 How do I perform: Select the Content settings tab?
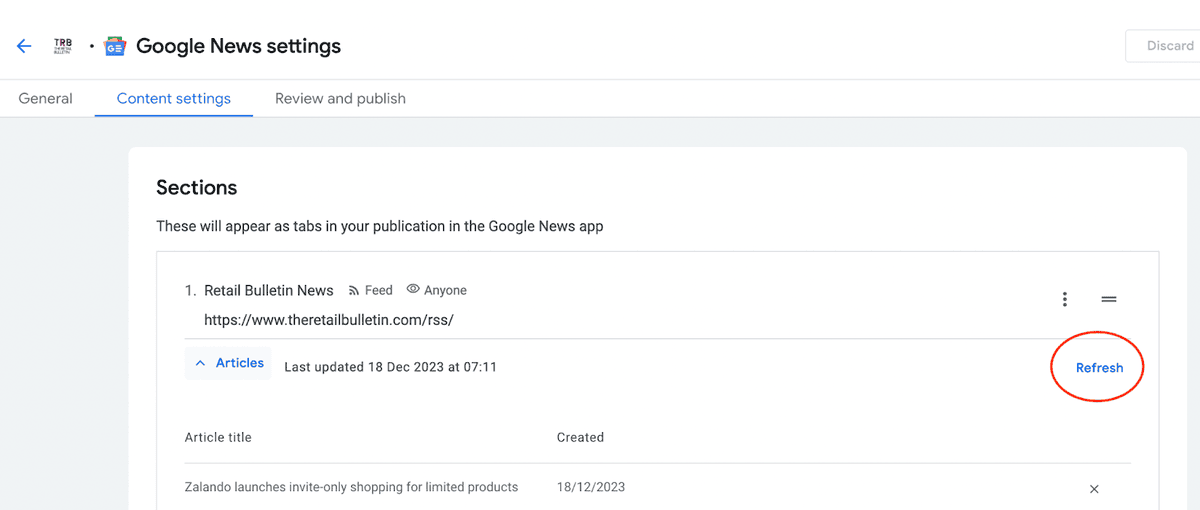[x=174, y=98]
